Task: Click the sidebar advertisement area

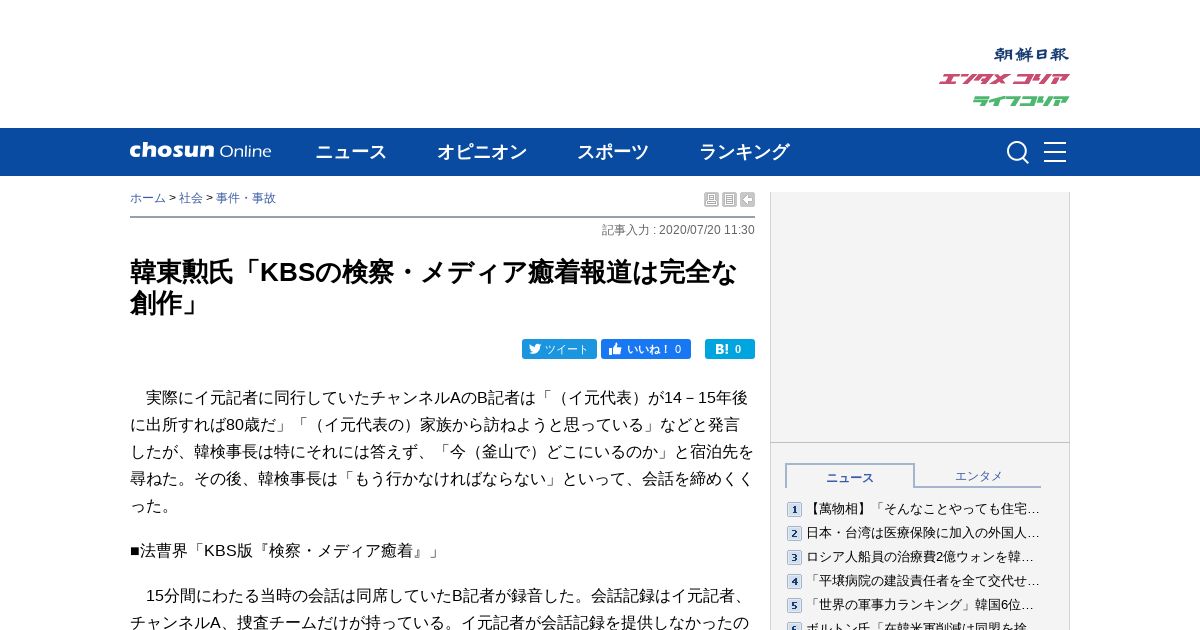Action: 920,317
